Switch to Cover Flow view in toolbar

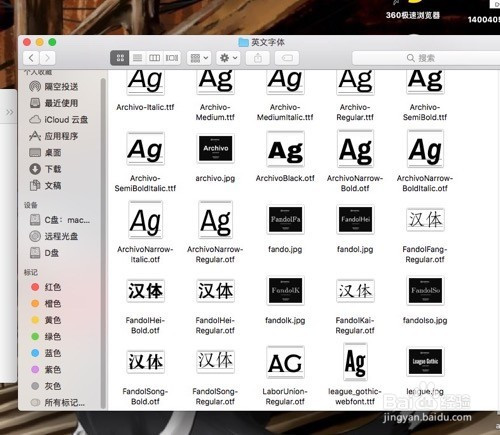click(172, 58)
